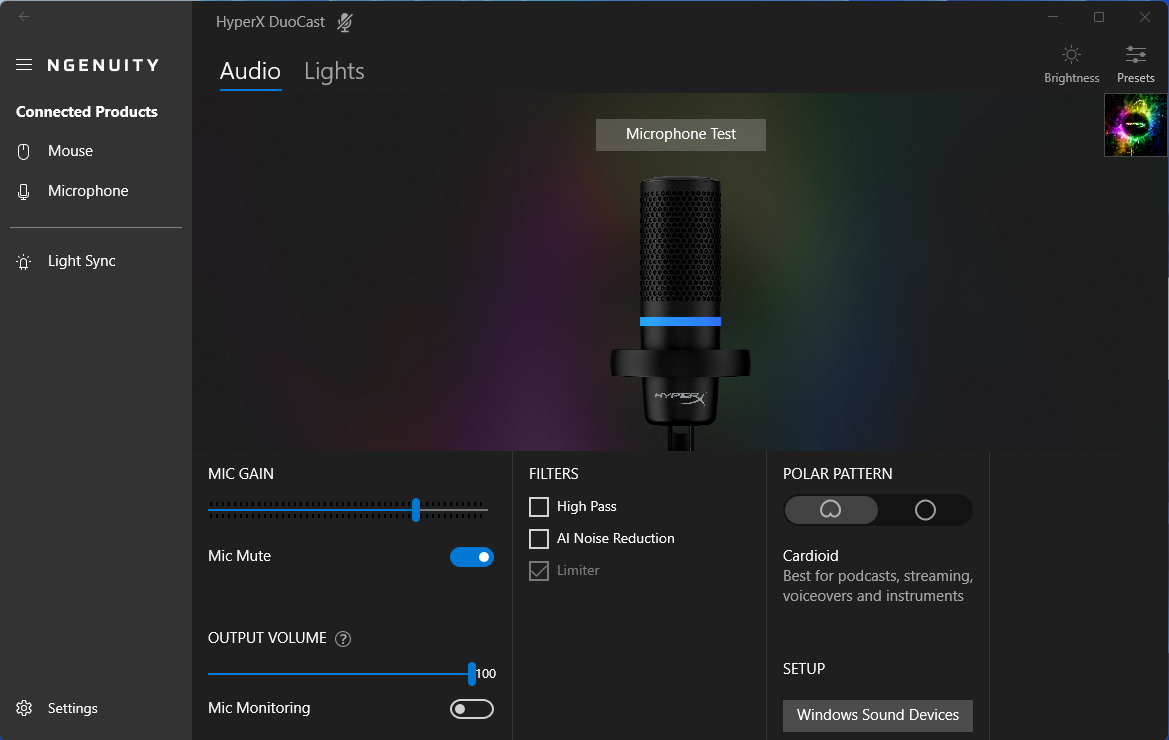
Task: Select Microphone under Connected Products
Action: (x=88, y=190)
